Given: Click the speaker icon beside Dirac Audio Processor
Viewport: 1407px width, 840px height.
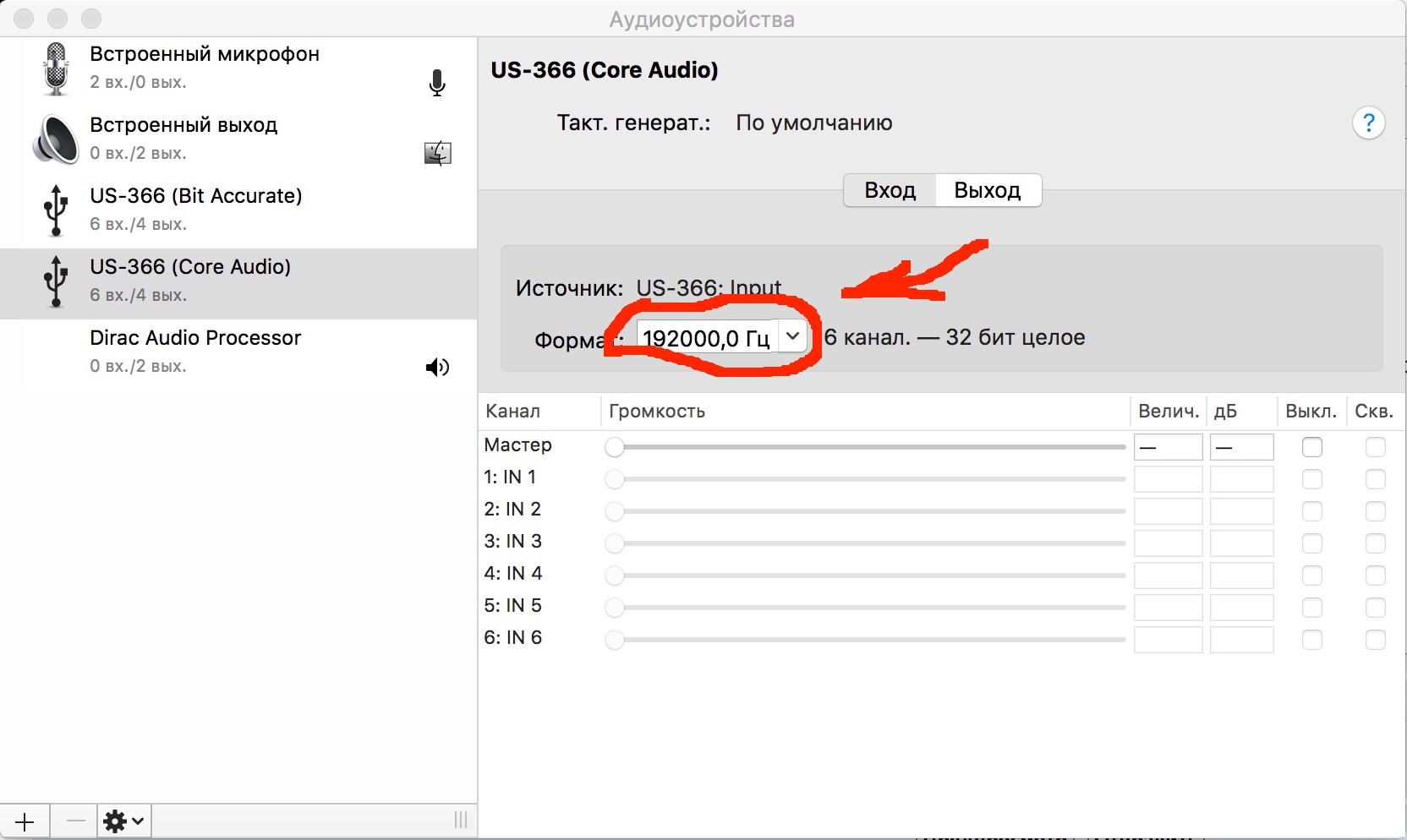Looking at the screenshot, I should tap(437, 367).
